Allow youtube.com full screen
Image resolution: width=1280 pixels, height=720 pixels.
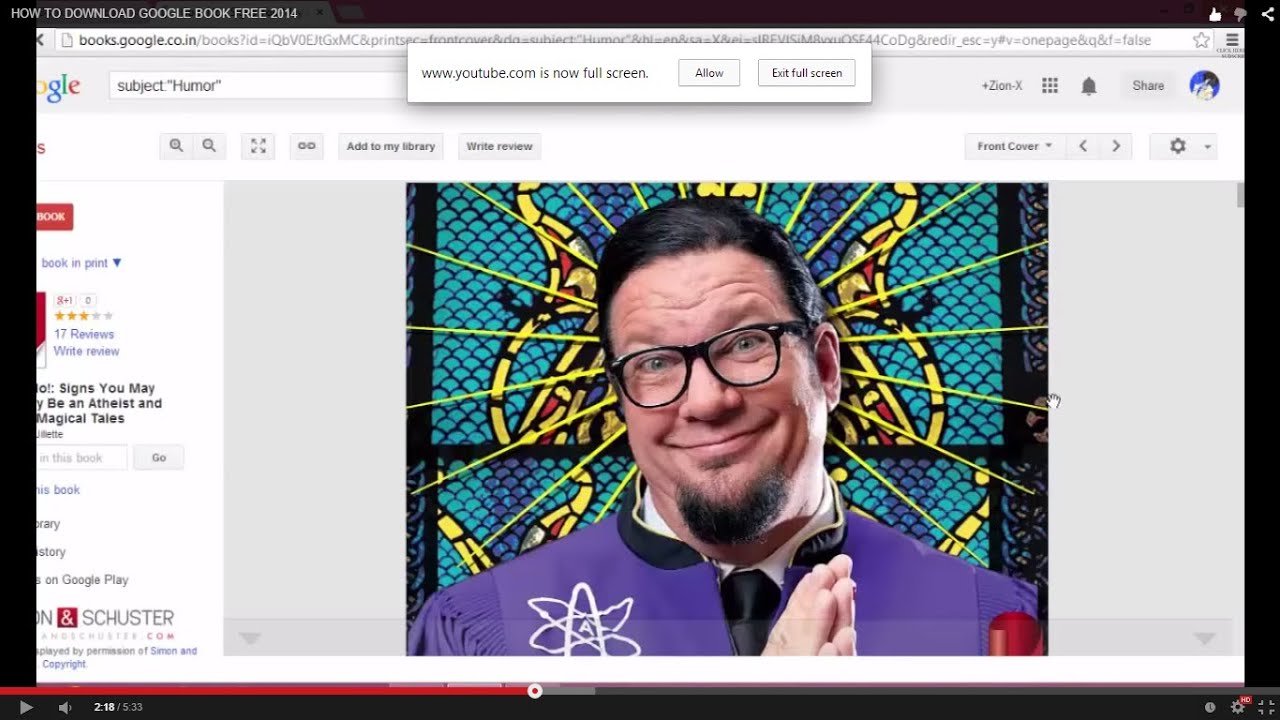709,73
